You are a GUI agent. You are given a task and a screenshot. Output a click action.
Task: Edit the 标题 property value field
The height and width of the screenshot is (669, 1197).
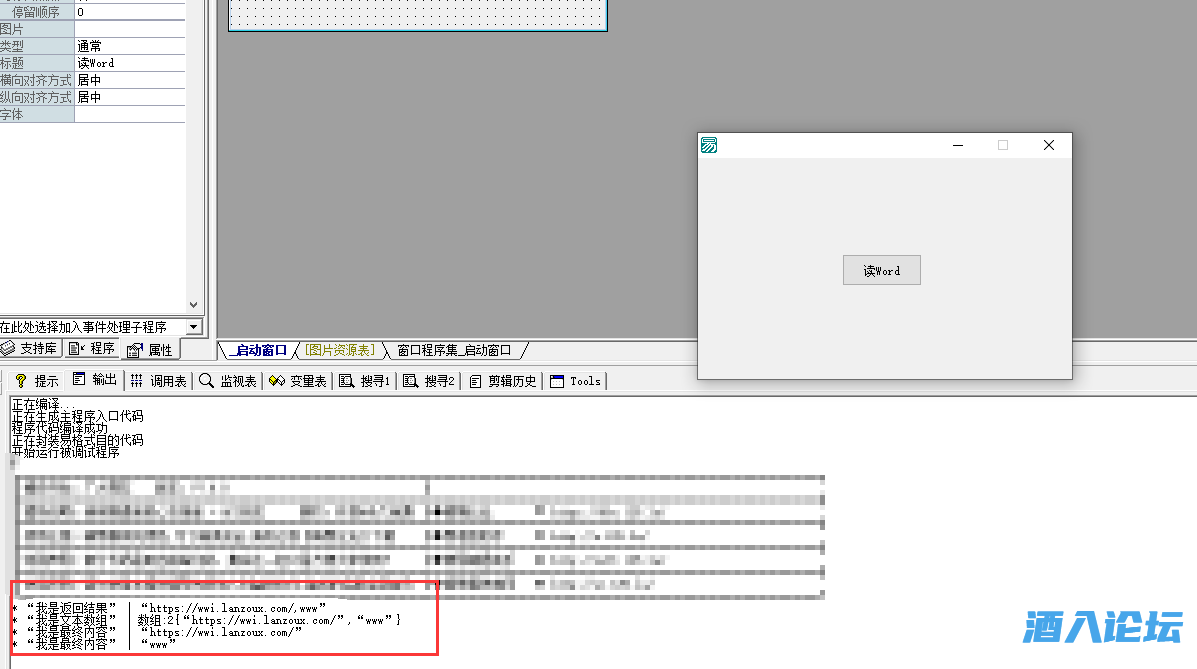point(130,63)
